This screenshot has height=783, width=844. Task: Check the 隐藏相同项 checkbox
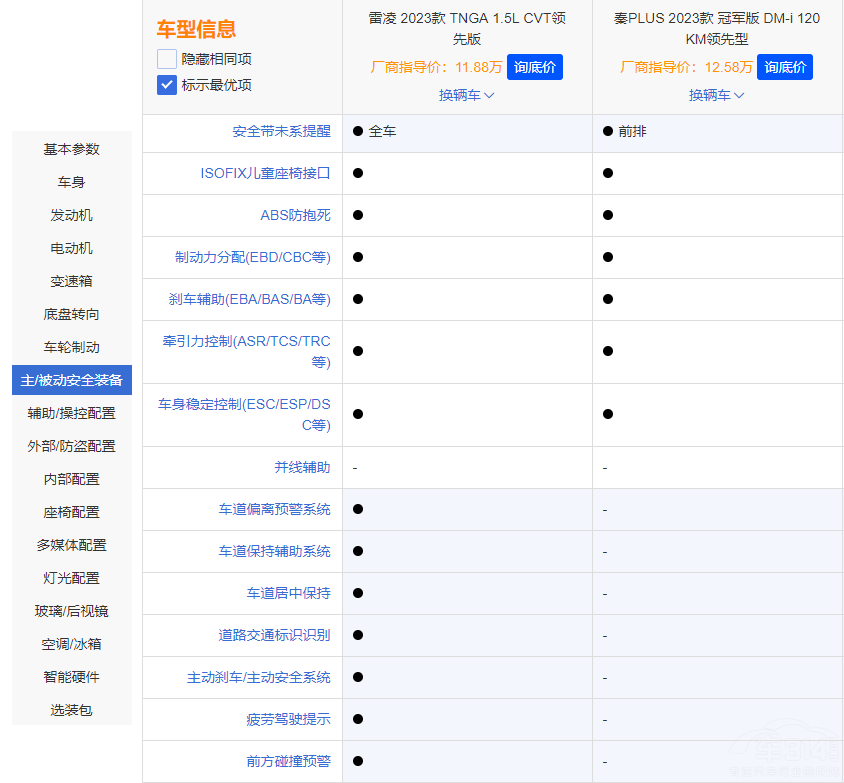167,59
